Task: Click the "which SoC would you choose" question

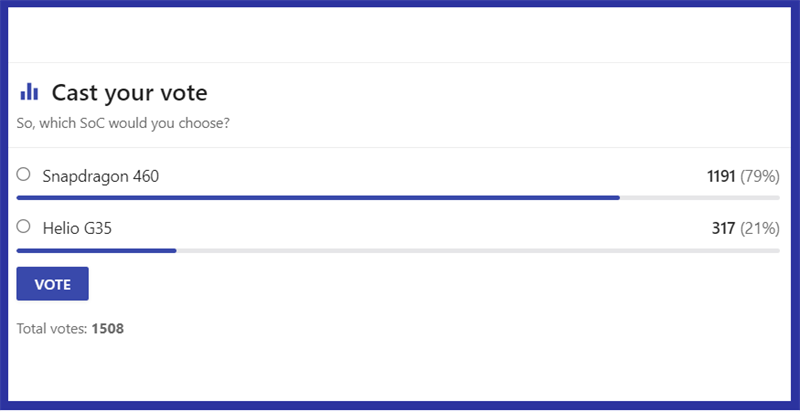Action: (x=124, y=124)
